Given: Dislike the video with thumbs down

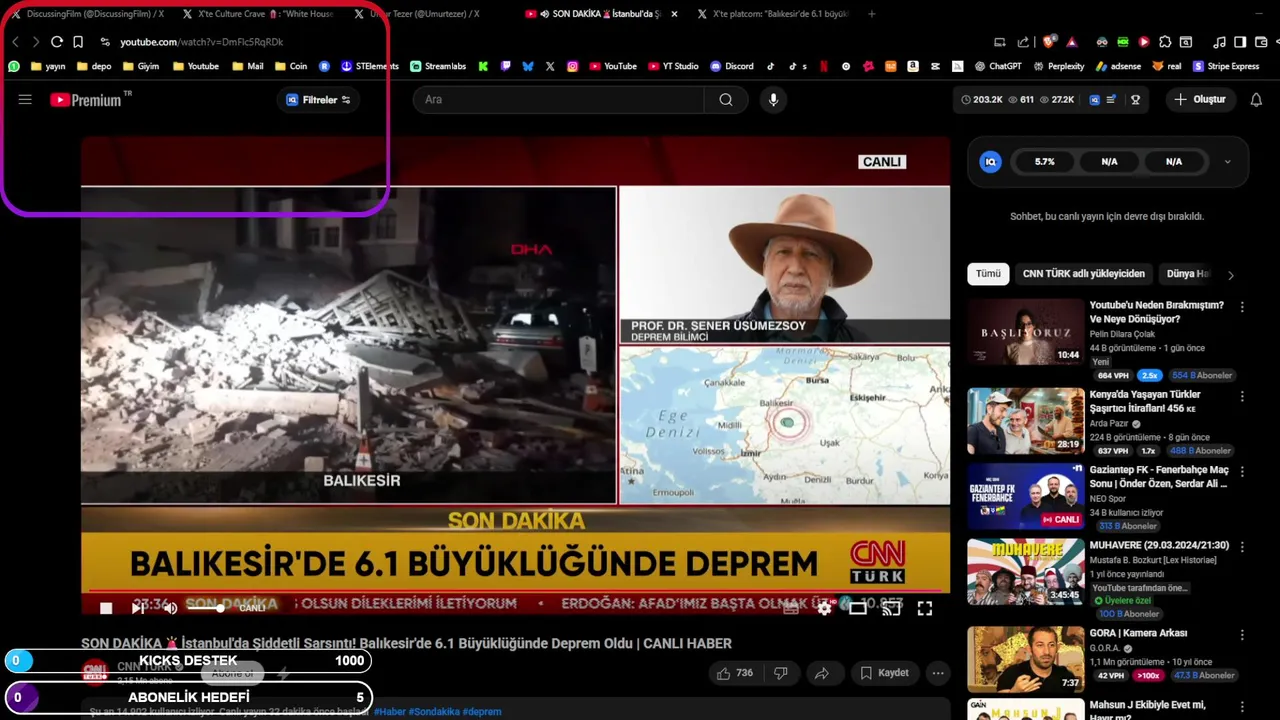Looking at the screenshot, I should (x=781, y=673).
